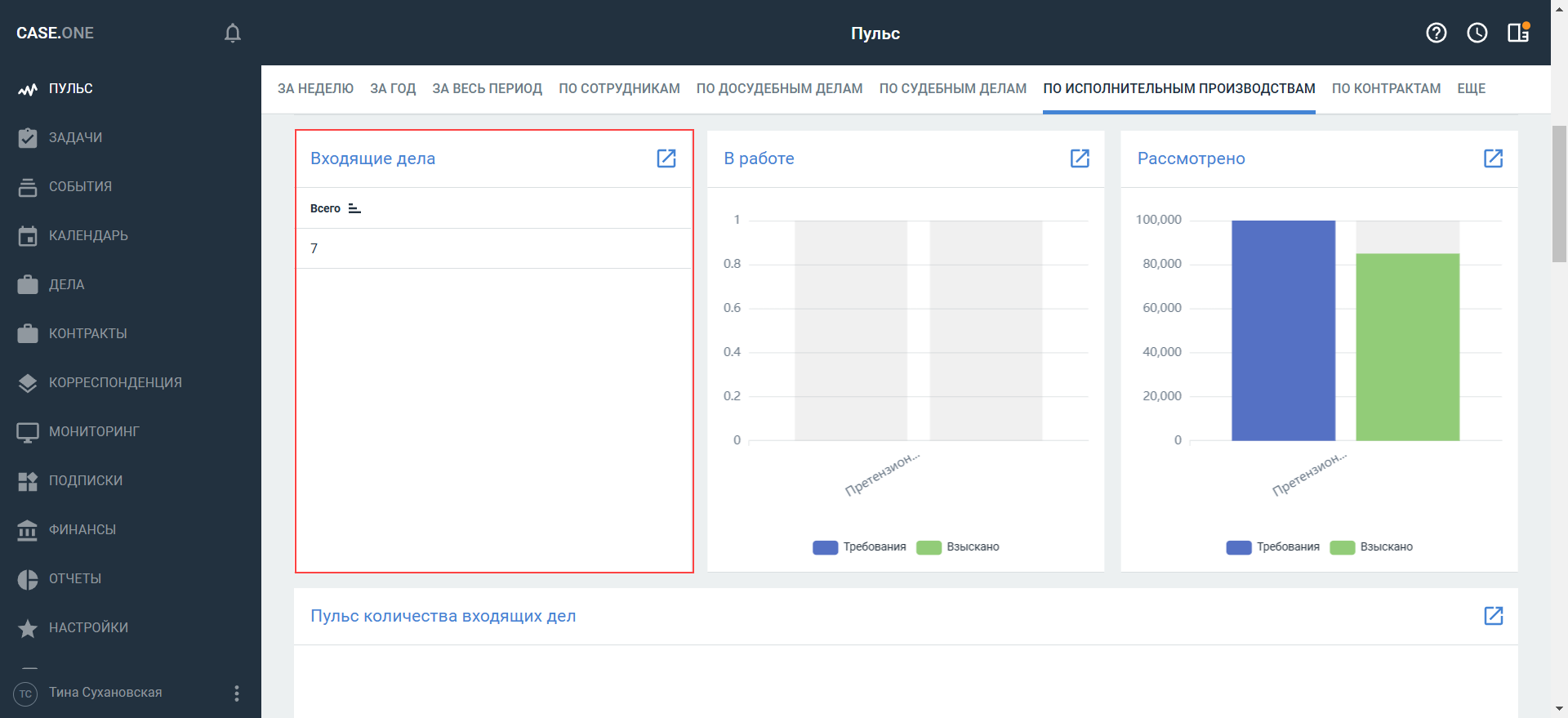Toggle Требования legend in В работе chart
This screenshot has height=718, width=1568.
[x=859, y=547]
